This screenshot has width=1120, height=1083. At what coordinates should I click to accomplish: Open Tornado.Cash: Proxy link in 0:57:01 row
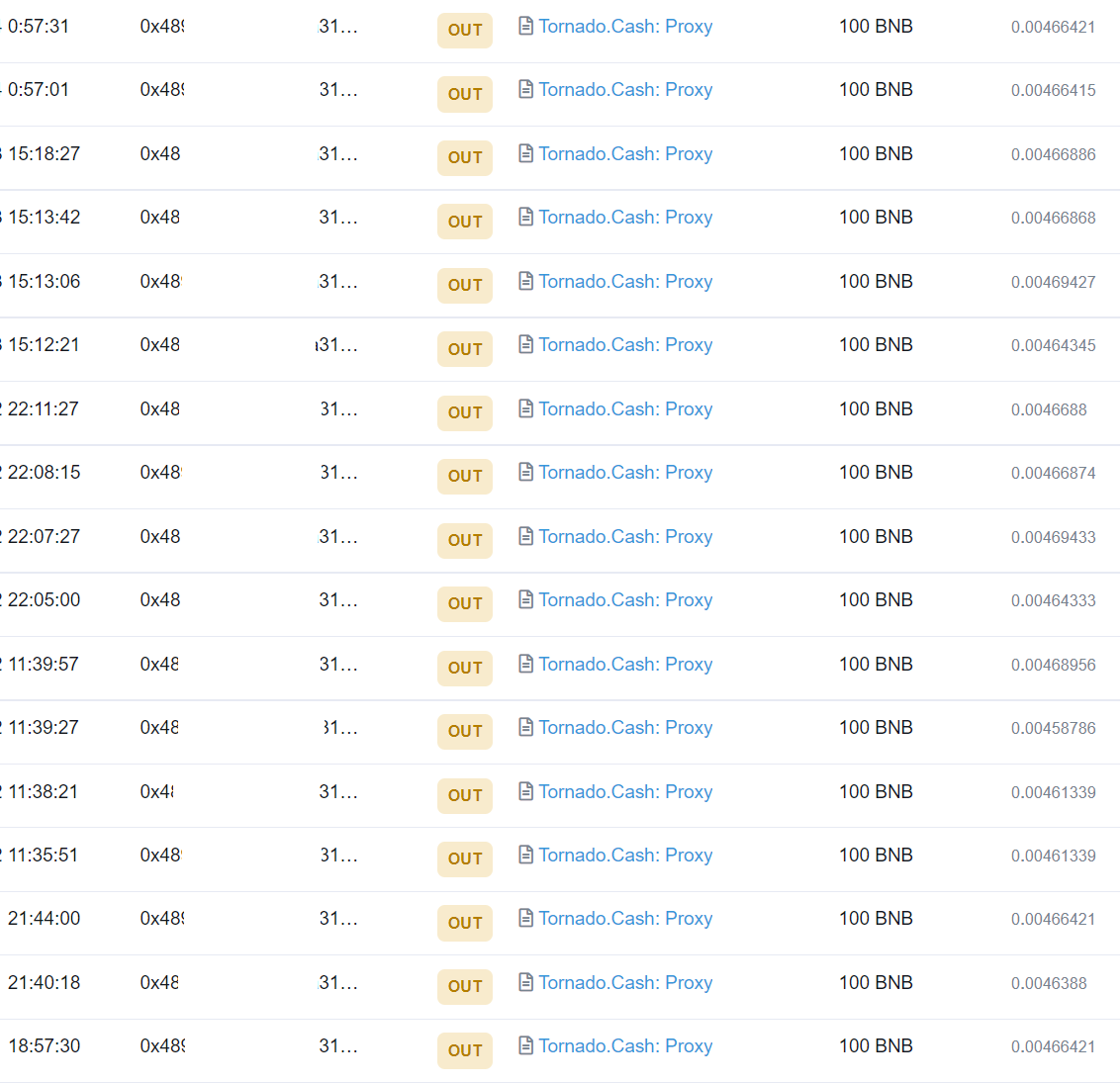625,90
